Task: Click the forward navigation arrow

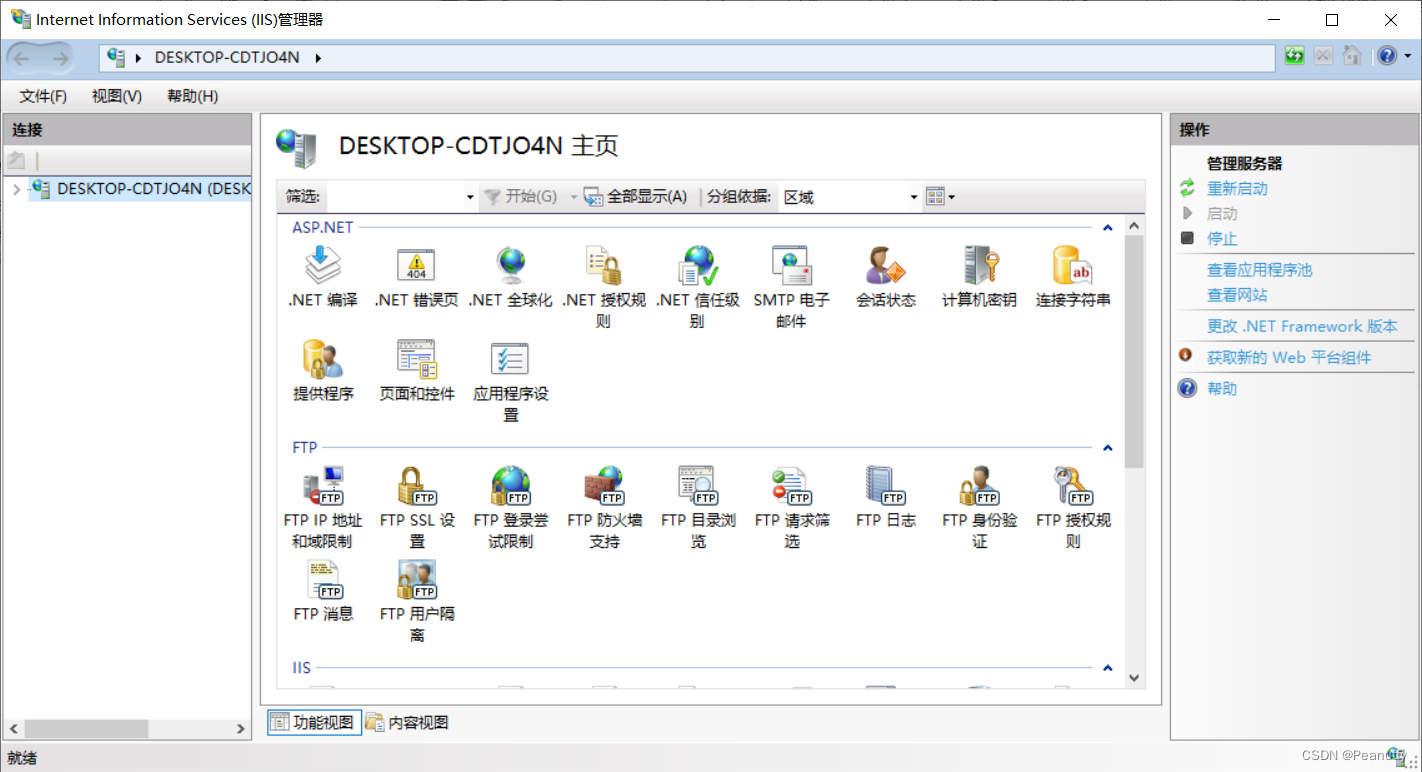Action: pos(60,58)
